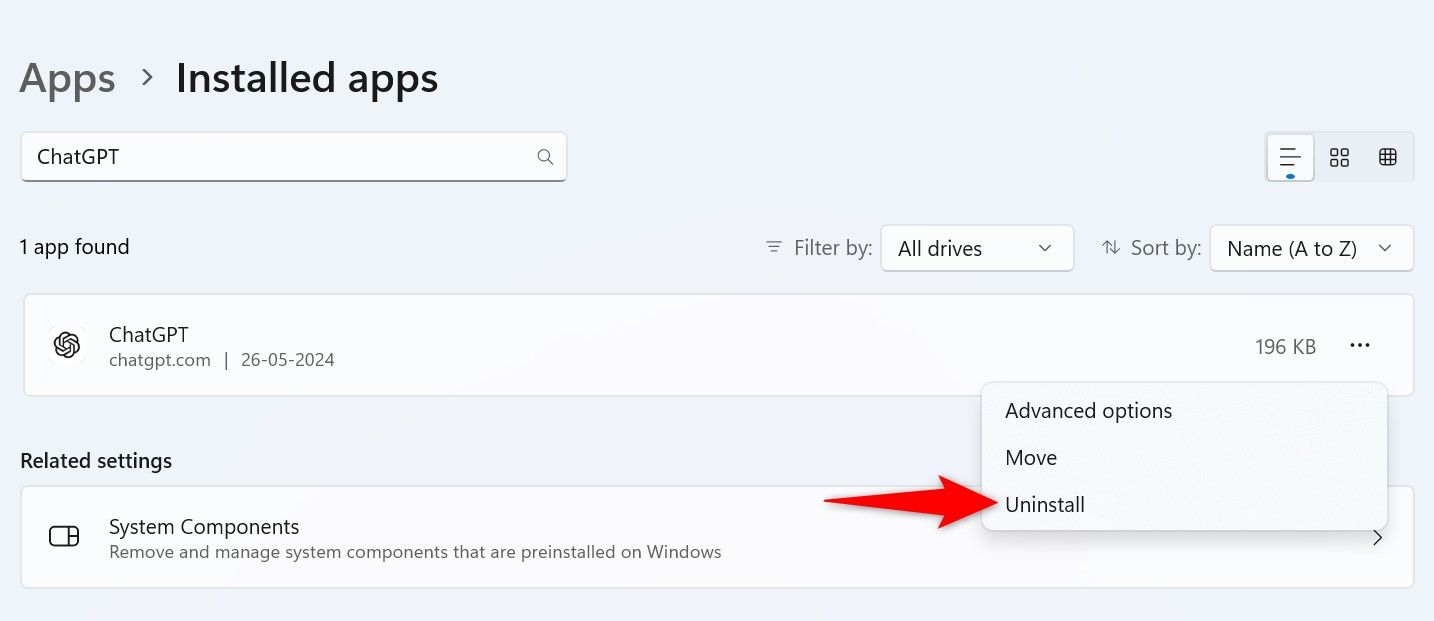Viewport: 1434px width, 621px height.
Task: Open the All drives filter dropdown
Action: pos(977,247)
